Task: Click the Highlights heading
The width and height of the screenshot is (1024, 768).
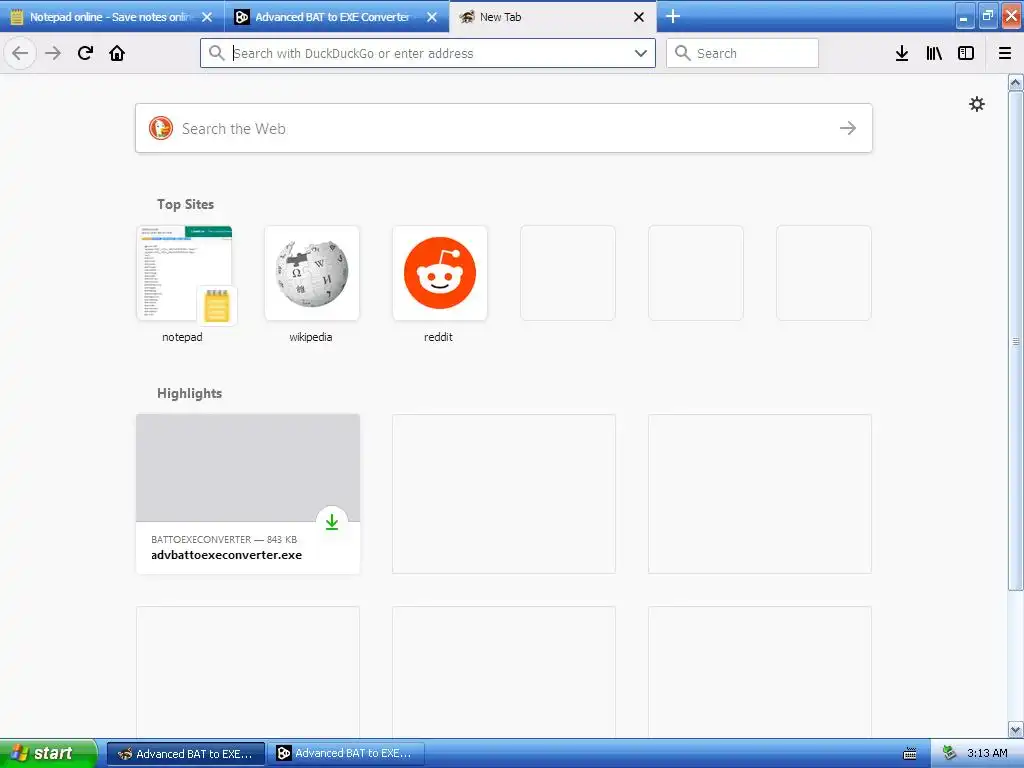Action: coord(189,393)
